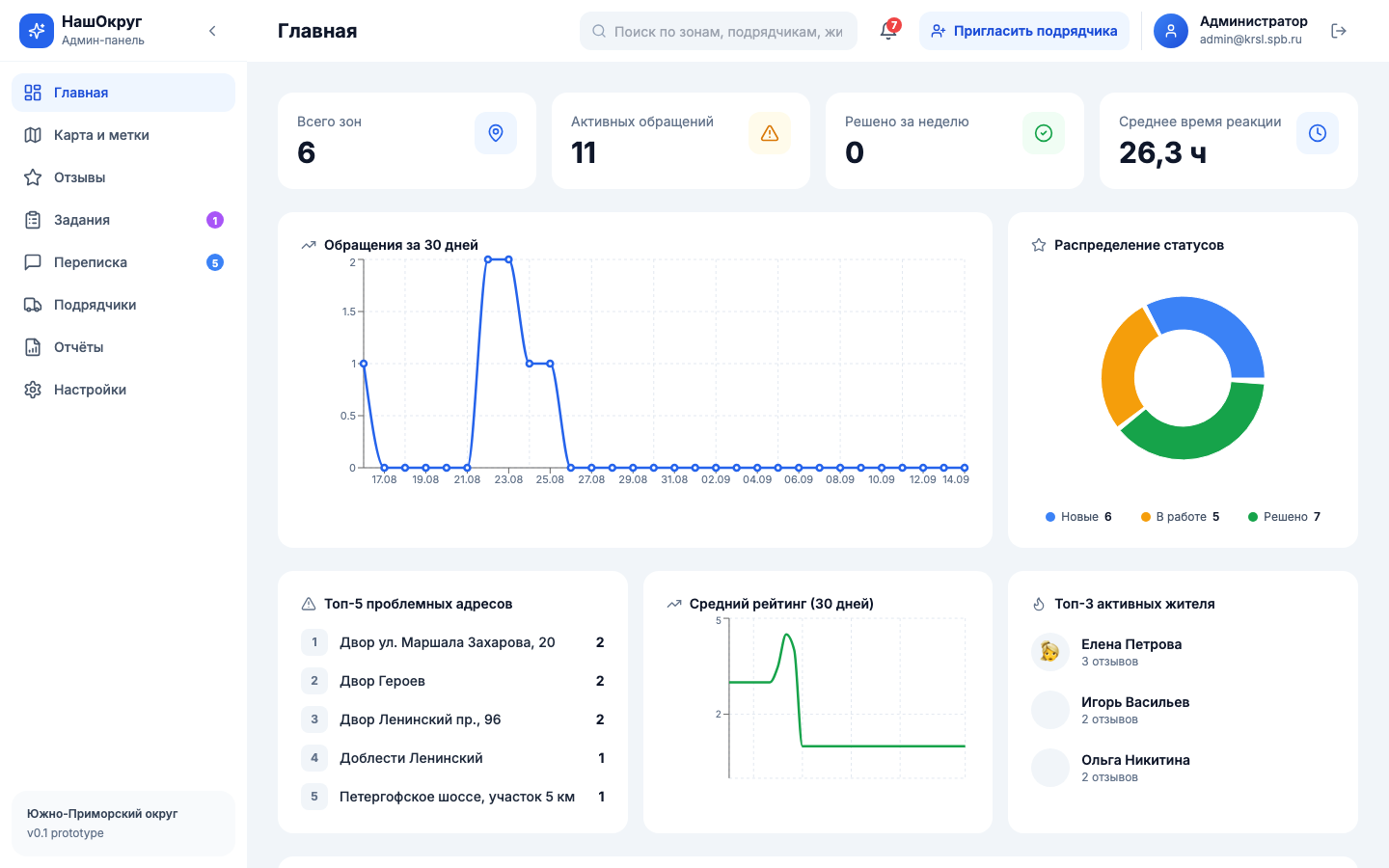
Task: Select Доблести Ленинский address row
Action: [x=452, y=758]
